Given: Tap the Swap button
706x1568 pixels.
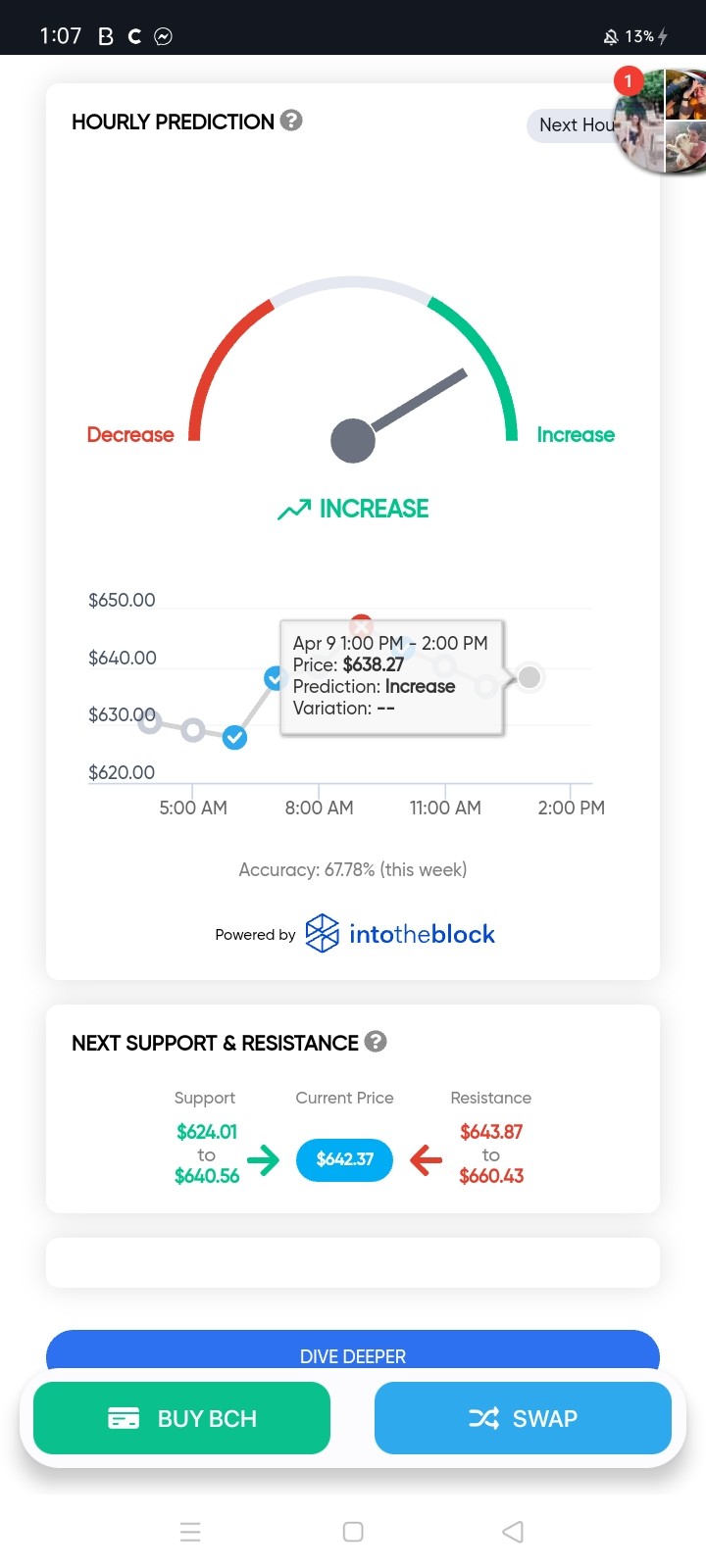Looking at the screenshot, I should (x=523, y=1418).
